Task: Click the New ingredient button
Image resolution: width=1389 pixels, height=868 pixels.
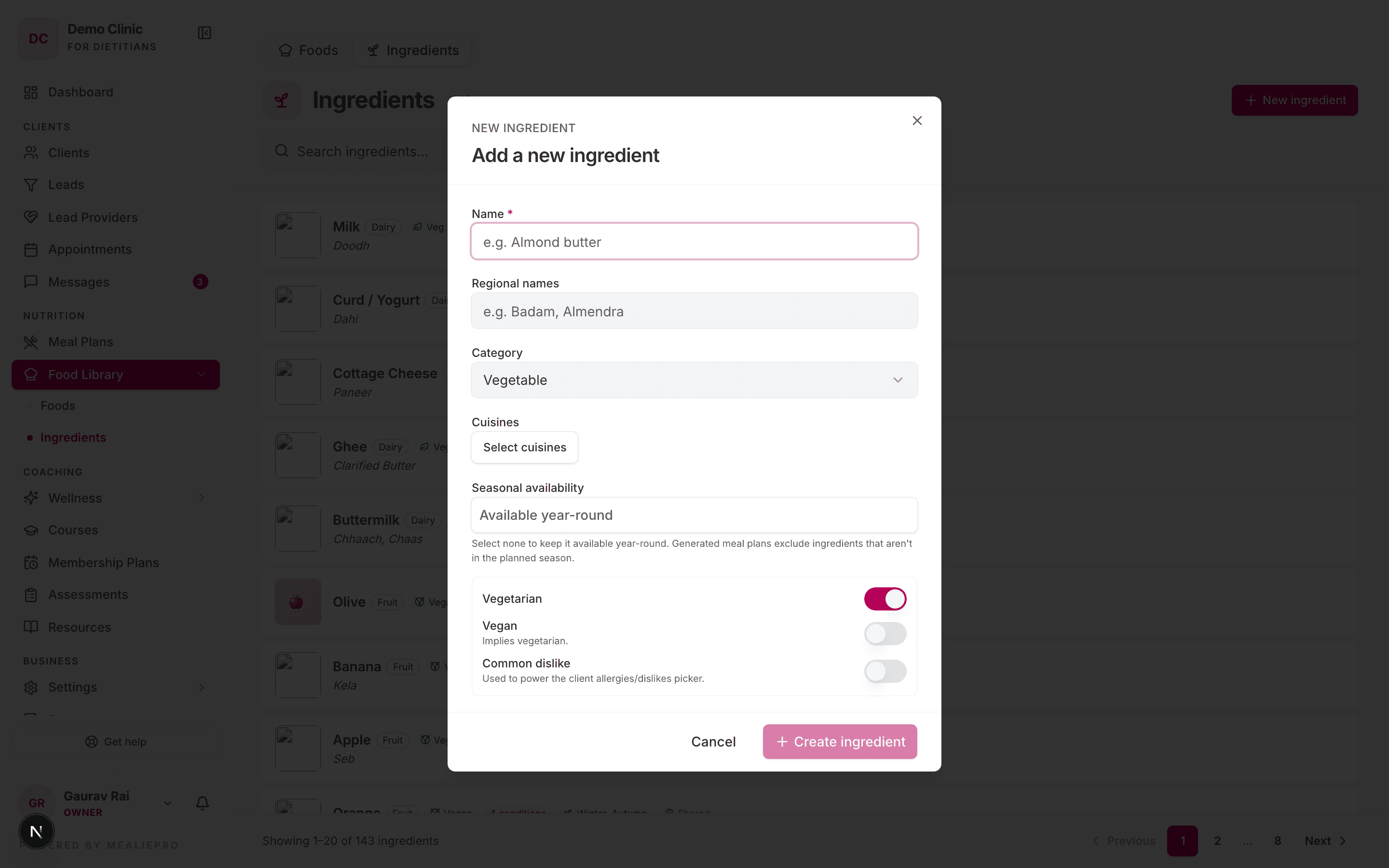Action: coord(1294,100)
